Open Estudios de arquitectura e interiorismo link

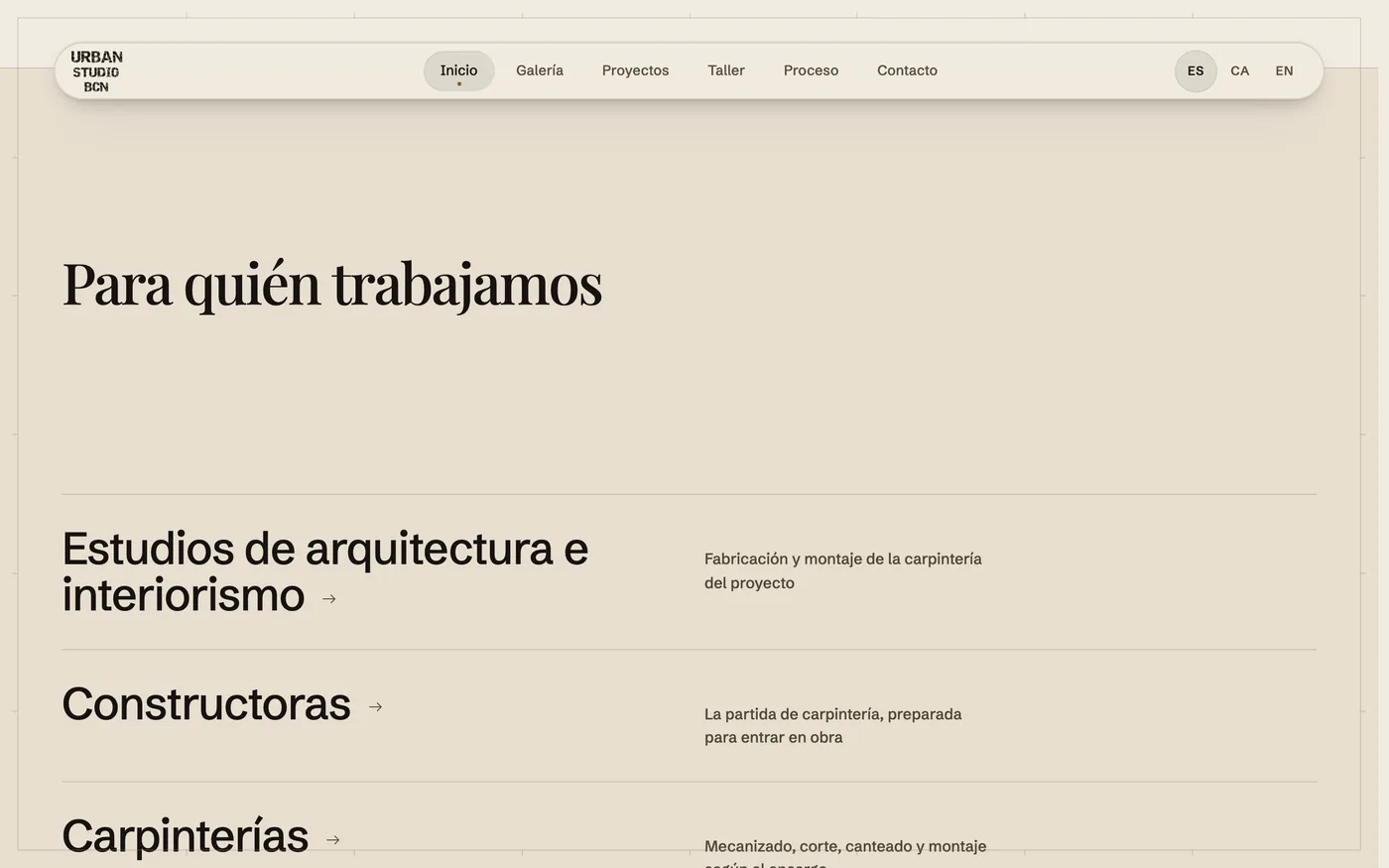pyautogui.click(x=325, y=572)
